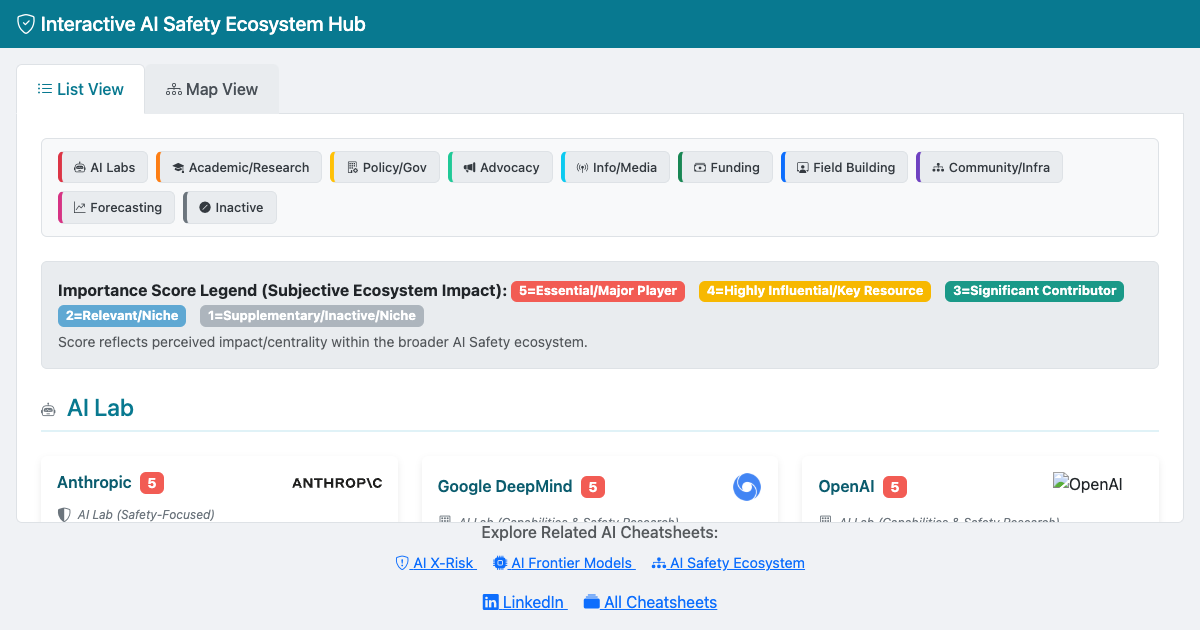Click the shield icon in page header
The width and height of the screenshot is (1200, 630).
(26, 24)
